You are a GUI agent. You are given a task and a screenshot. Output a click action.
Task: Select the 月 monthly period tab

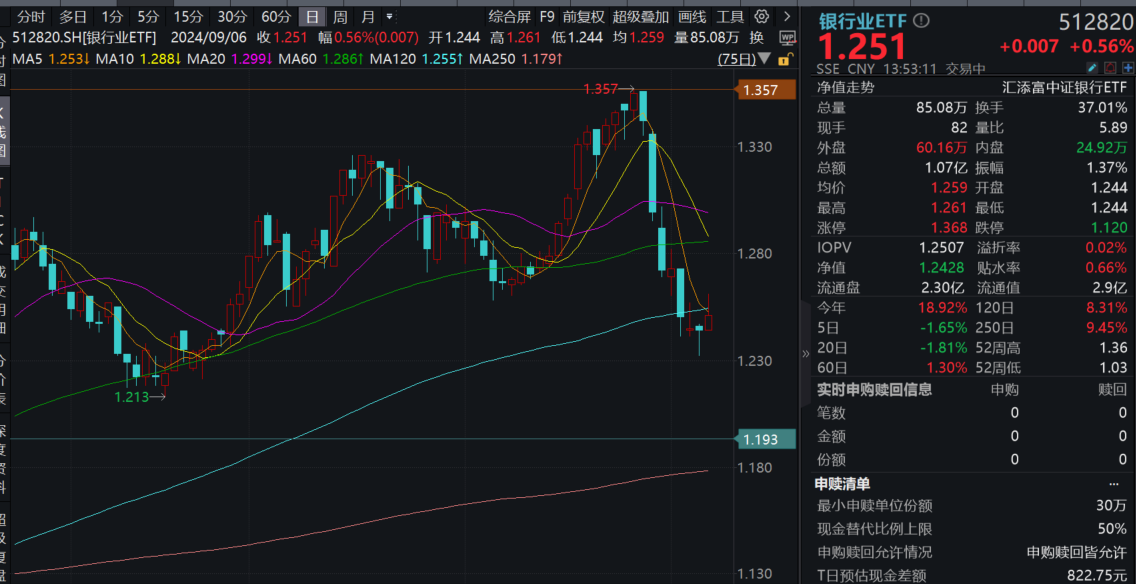click(x=368, y=16)
